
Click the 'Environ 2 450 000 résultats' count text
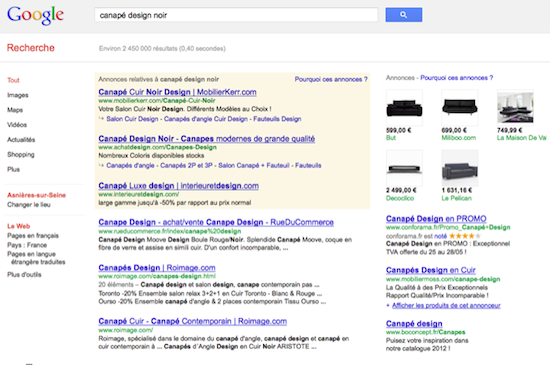[162, 48]
